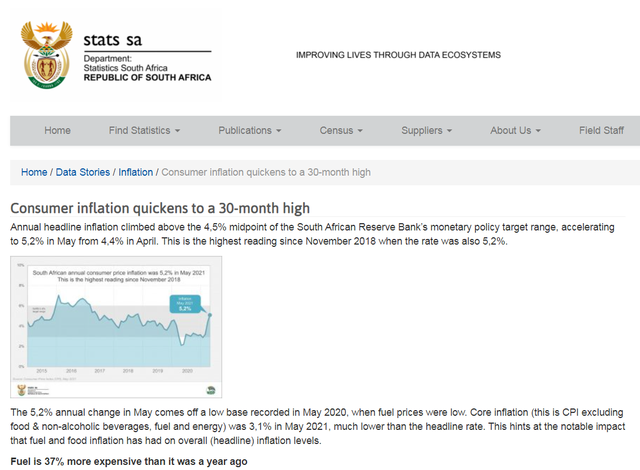This screenshot has width=640, height=470.
Task: Open the Data Stories breadcrumb link
Action: tap(83, 172)
